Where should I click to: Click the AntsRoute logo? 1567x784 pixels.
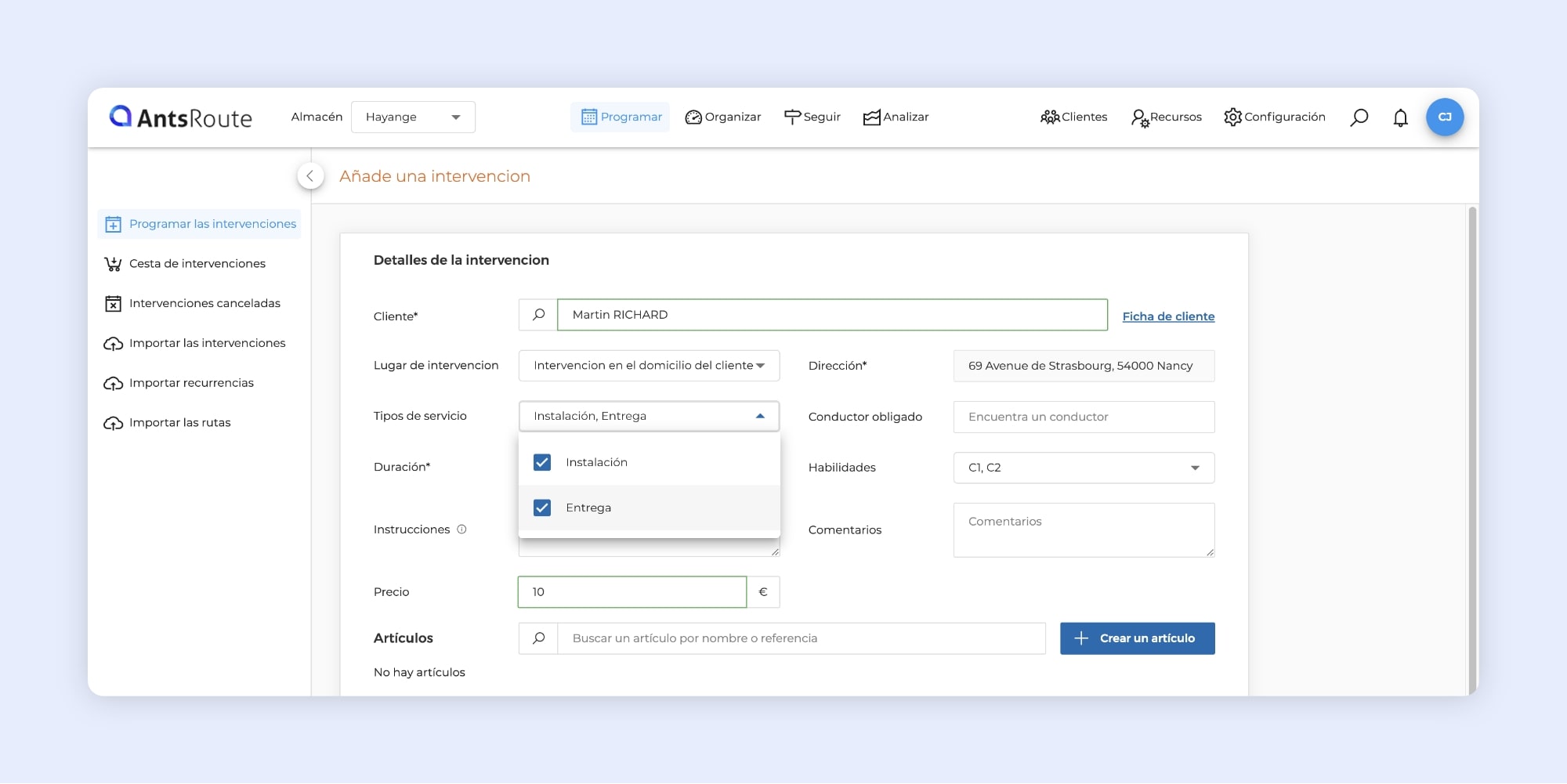[x=181, y=117]
